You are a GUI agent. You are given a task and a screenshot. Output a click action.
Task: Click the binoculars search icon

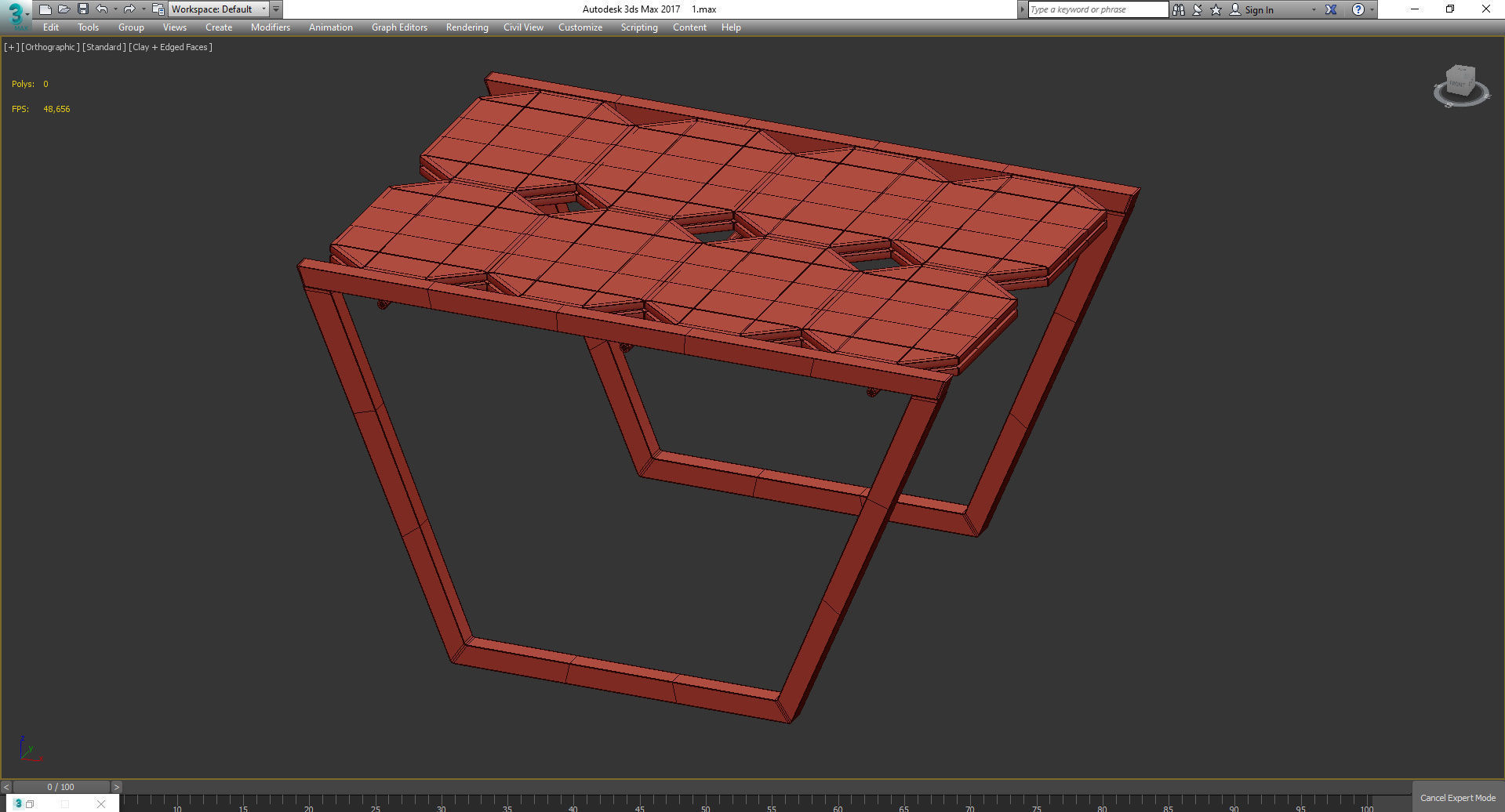tap(1178, 9)
